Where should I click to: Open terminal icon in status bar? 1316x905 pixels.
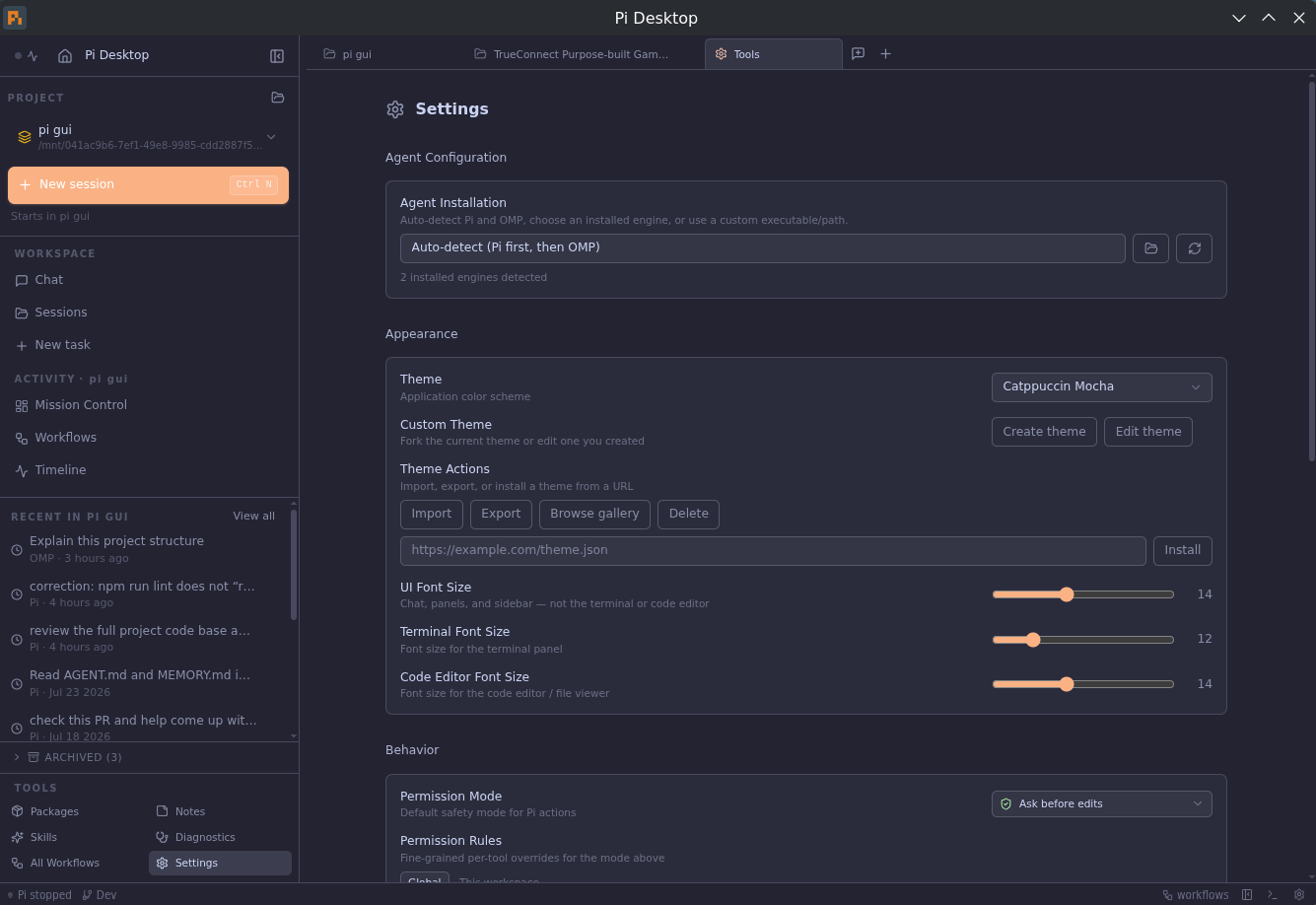coord(1273,895)
